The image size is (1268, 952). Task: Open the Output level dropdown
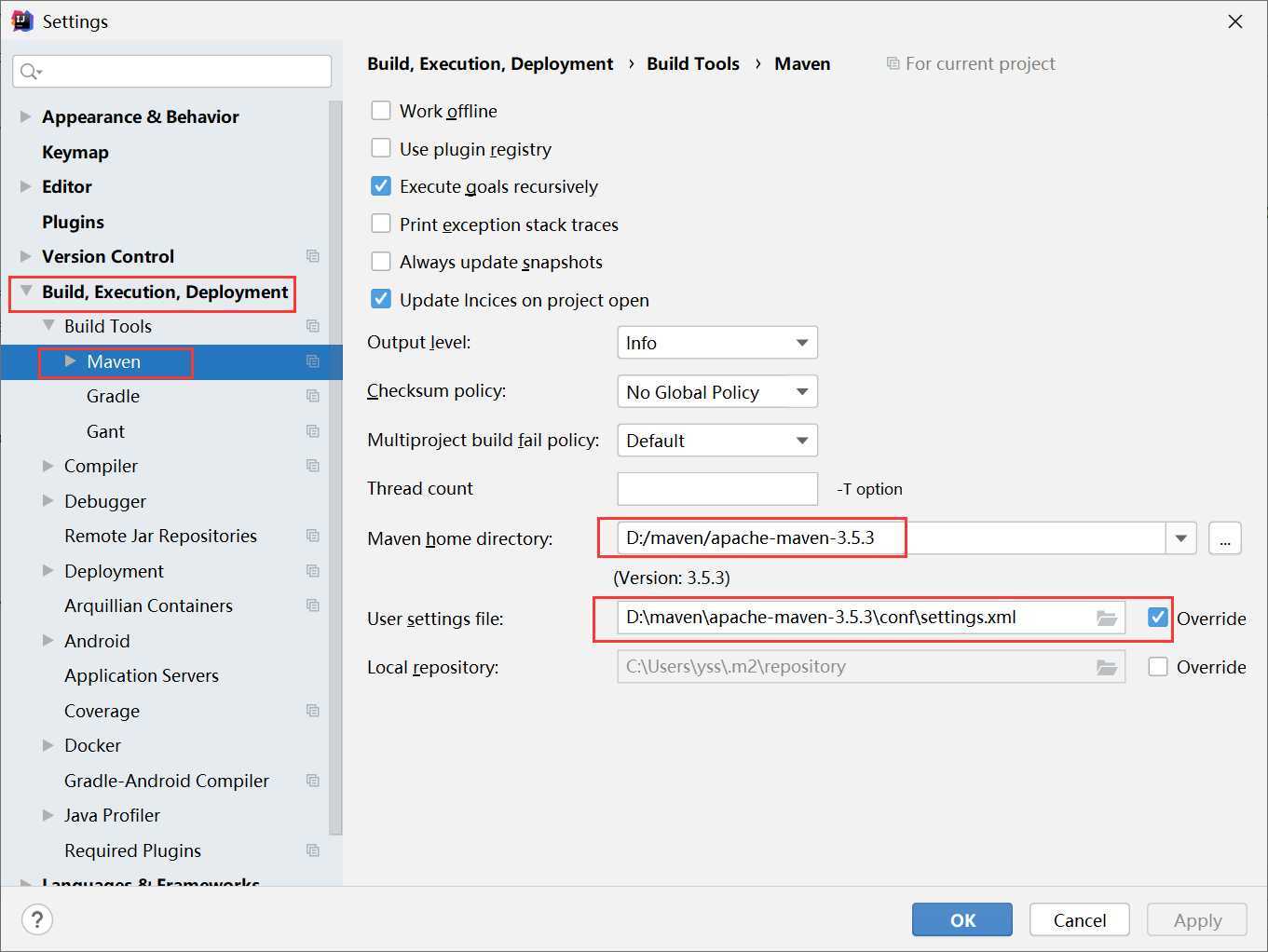[717, 343]
